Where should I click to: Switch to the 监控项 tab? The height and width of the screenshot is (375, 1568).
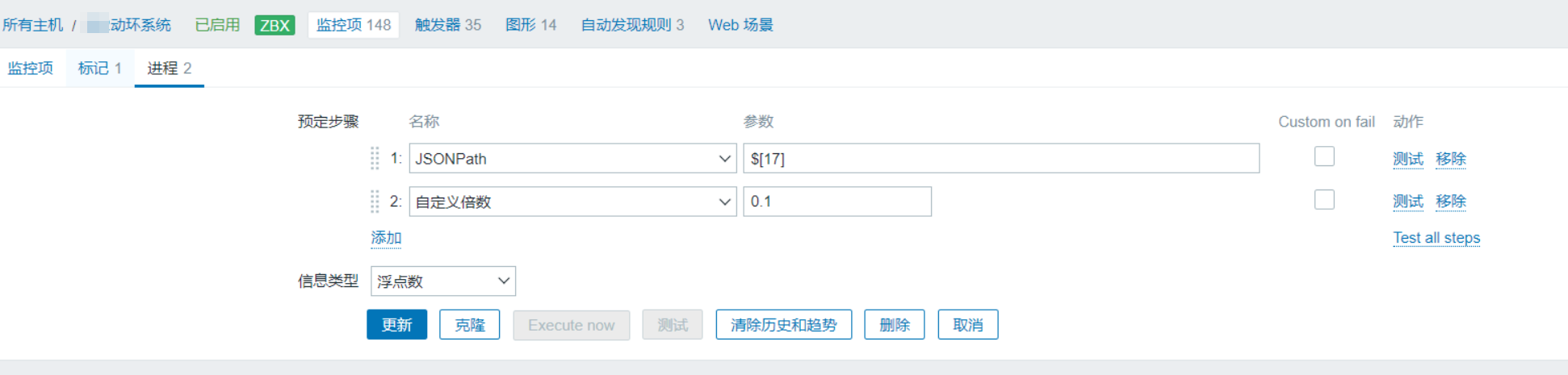pos(31,68)
